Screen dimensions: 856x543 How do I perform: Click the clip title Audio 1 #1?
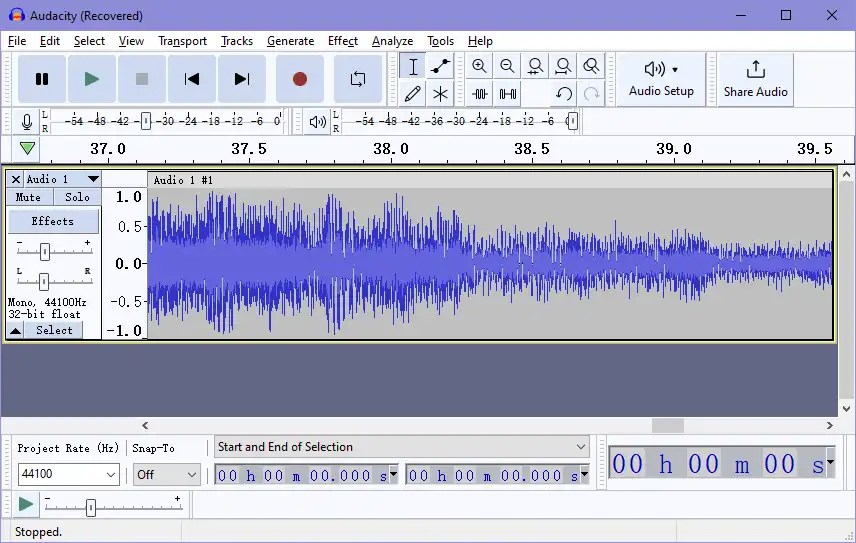(183, 180)
